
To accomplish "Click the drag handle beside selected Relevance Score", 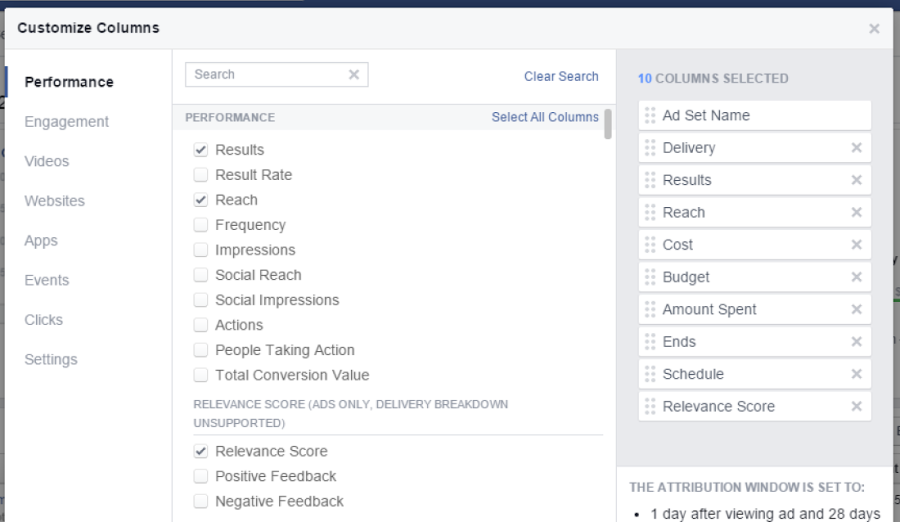I will pos(650,406).
